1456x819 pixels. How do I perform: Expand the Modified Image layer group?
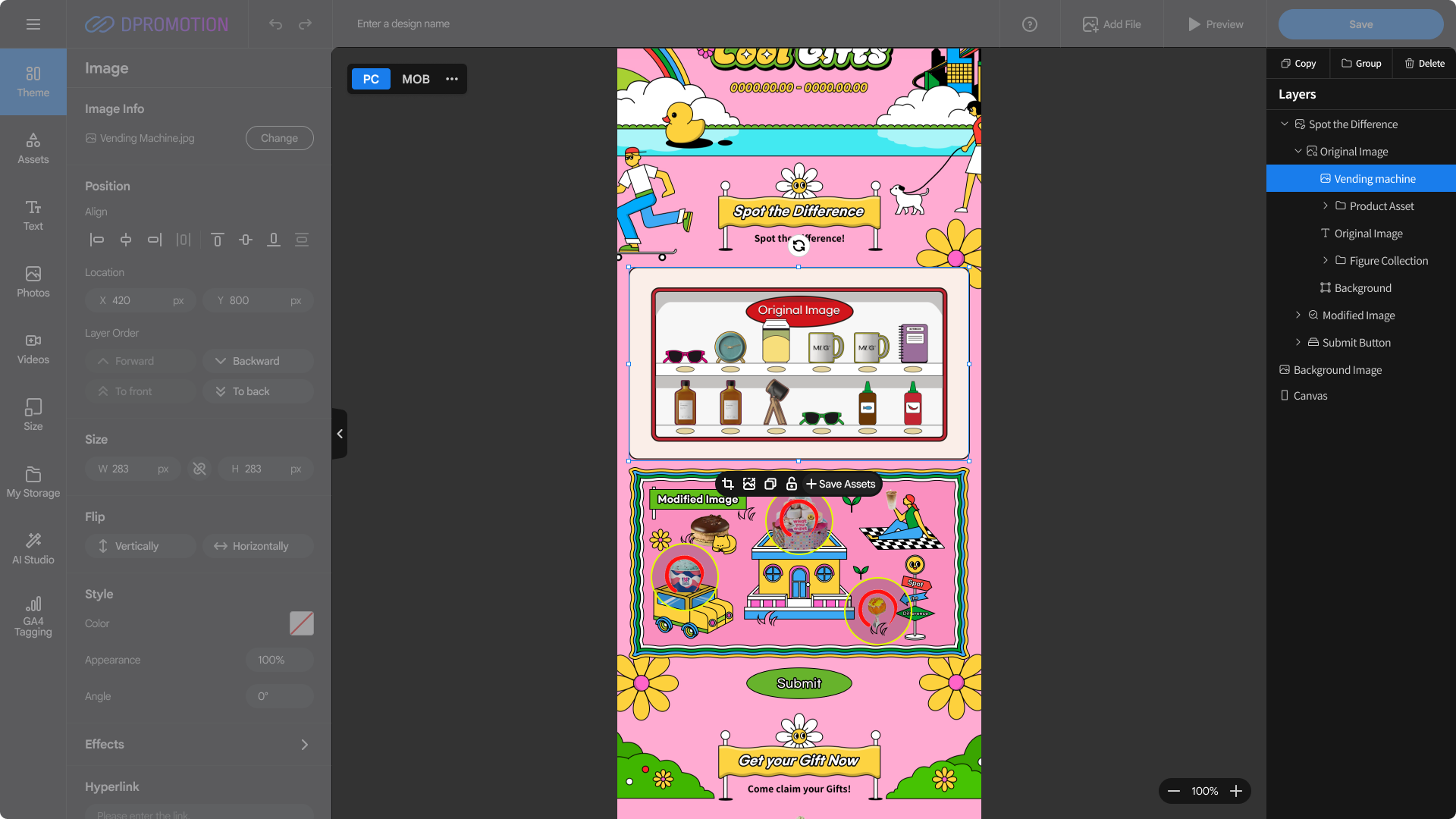click(1298, 315)
